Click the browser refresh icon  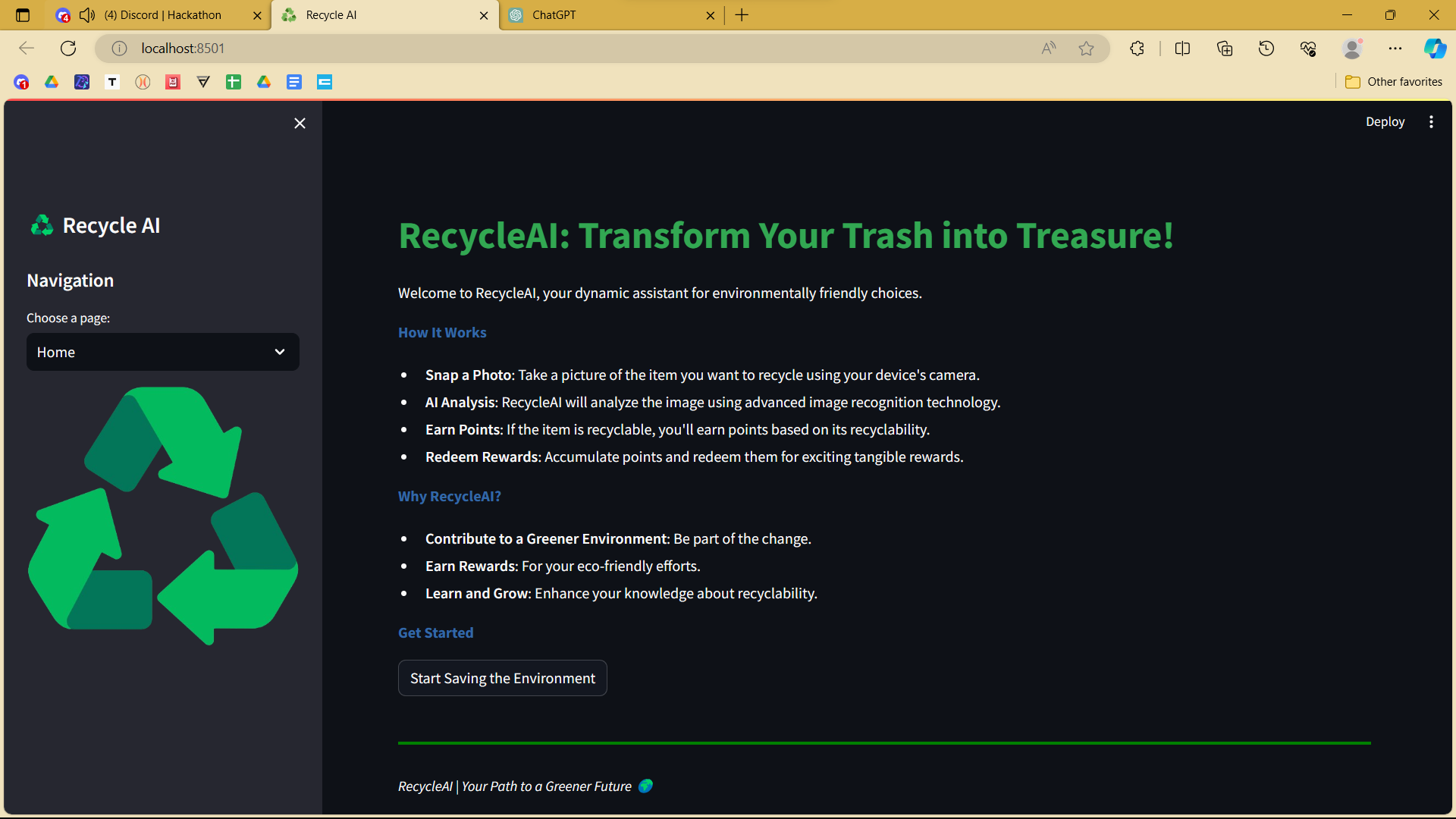(x=68, y=49)
